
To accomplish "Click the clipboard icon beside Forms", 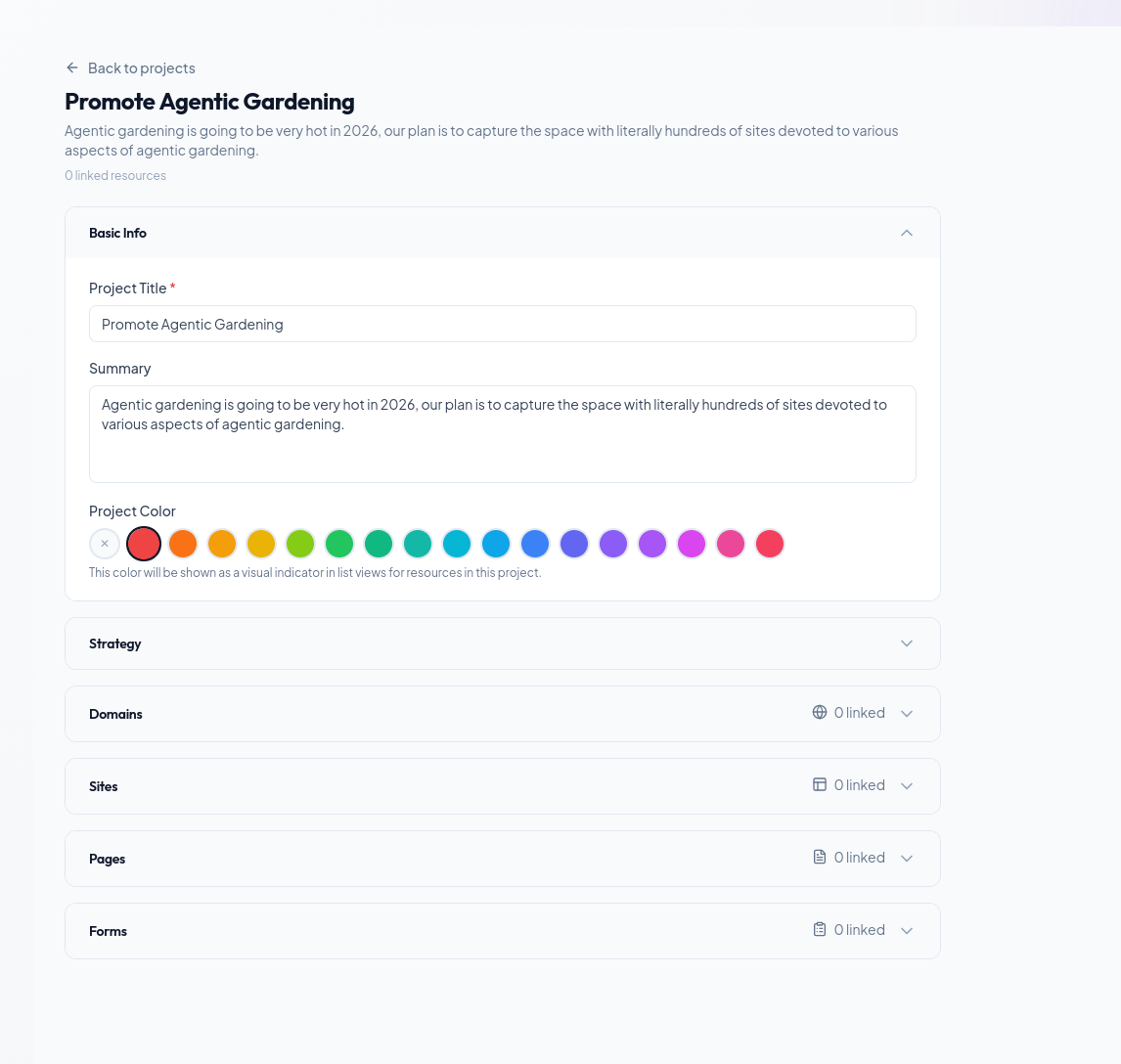I will [819, 929].
